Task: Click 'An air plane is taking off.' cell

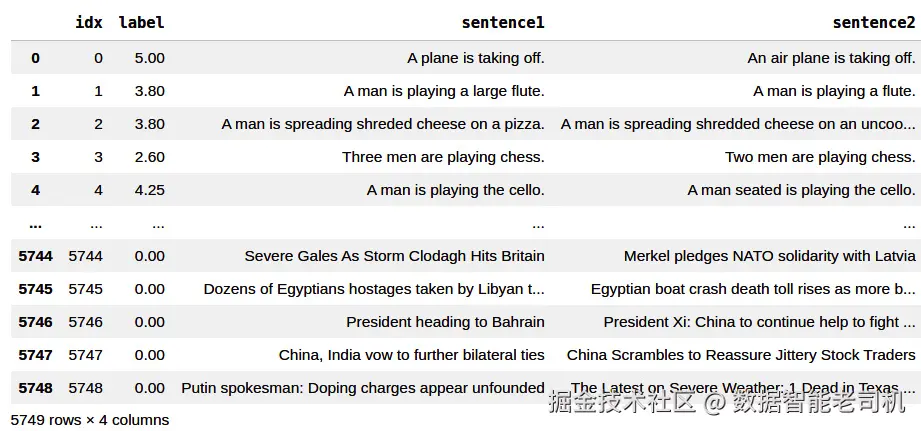Action: tap(831, 58)
